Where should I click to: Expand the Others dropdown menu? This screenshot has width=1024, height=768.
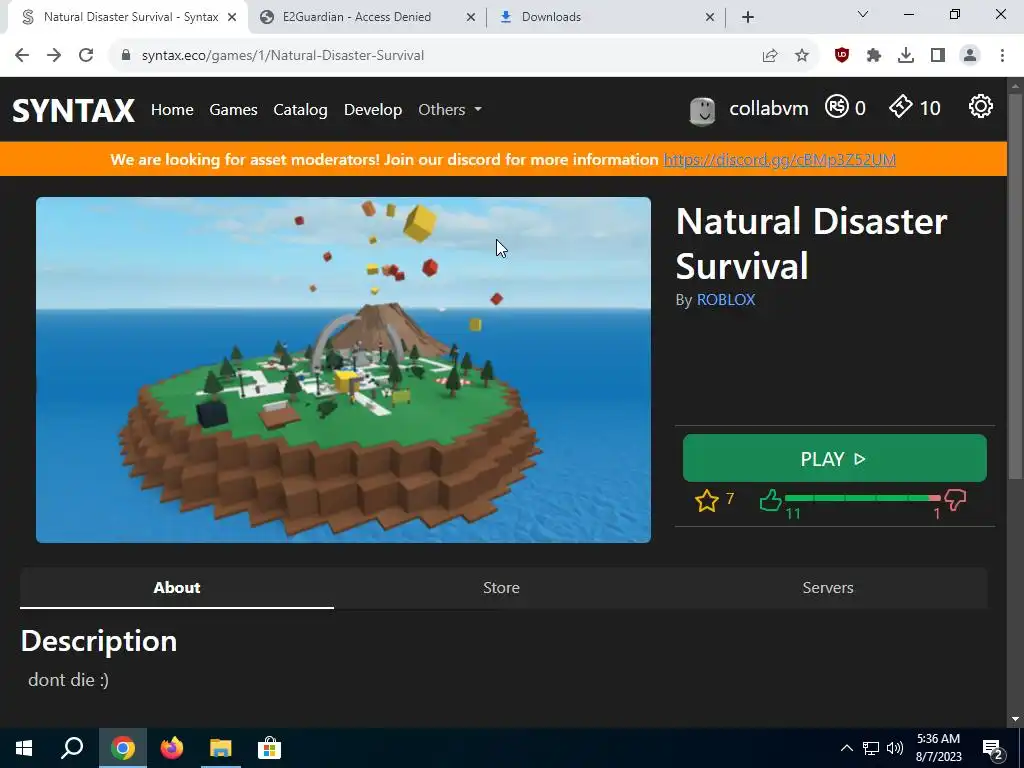pos(450,110)
